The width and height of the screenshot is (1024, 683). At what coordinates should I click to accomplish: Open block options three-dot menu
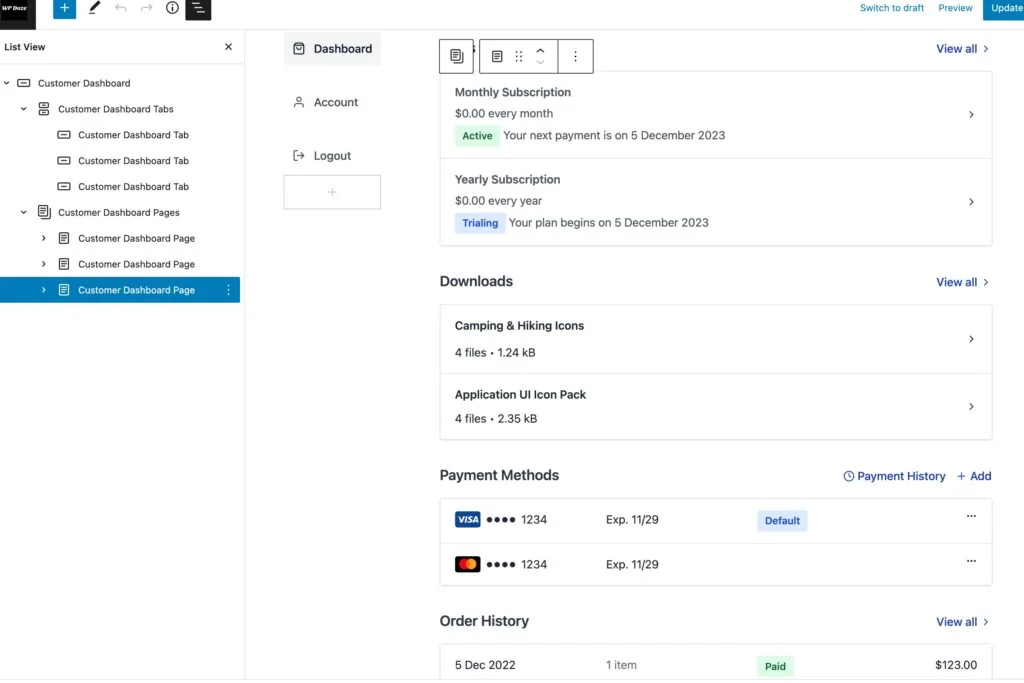click(x=575, y=56)
